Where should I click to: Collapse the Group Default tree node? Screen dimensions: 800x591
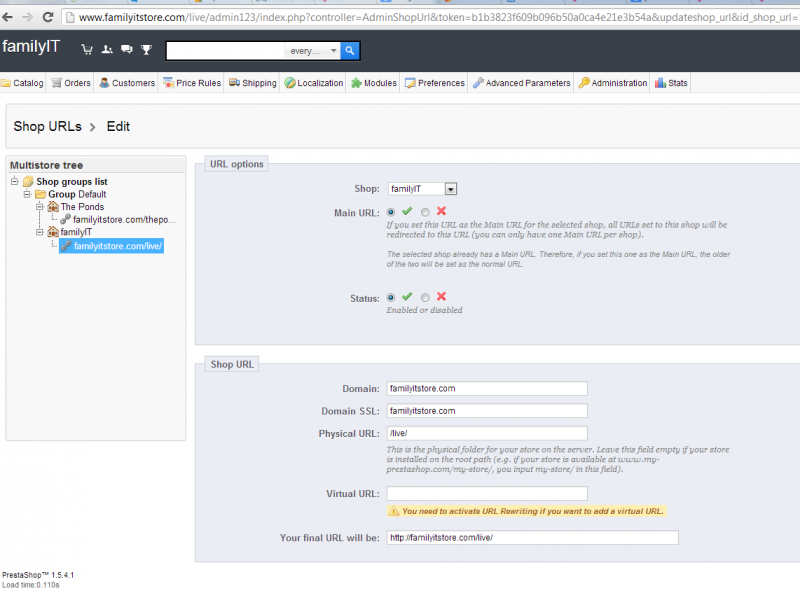28,194
